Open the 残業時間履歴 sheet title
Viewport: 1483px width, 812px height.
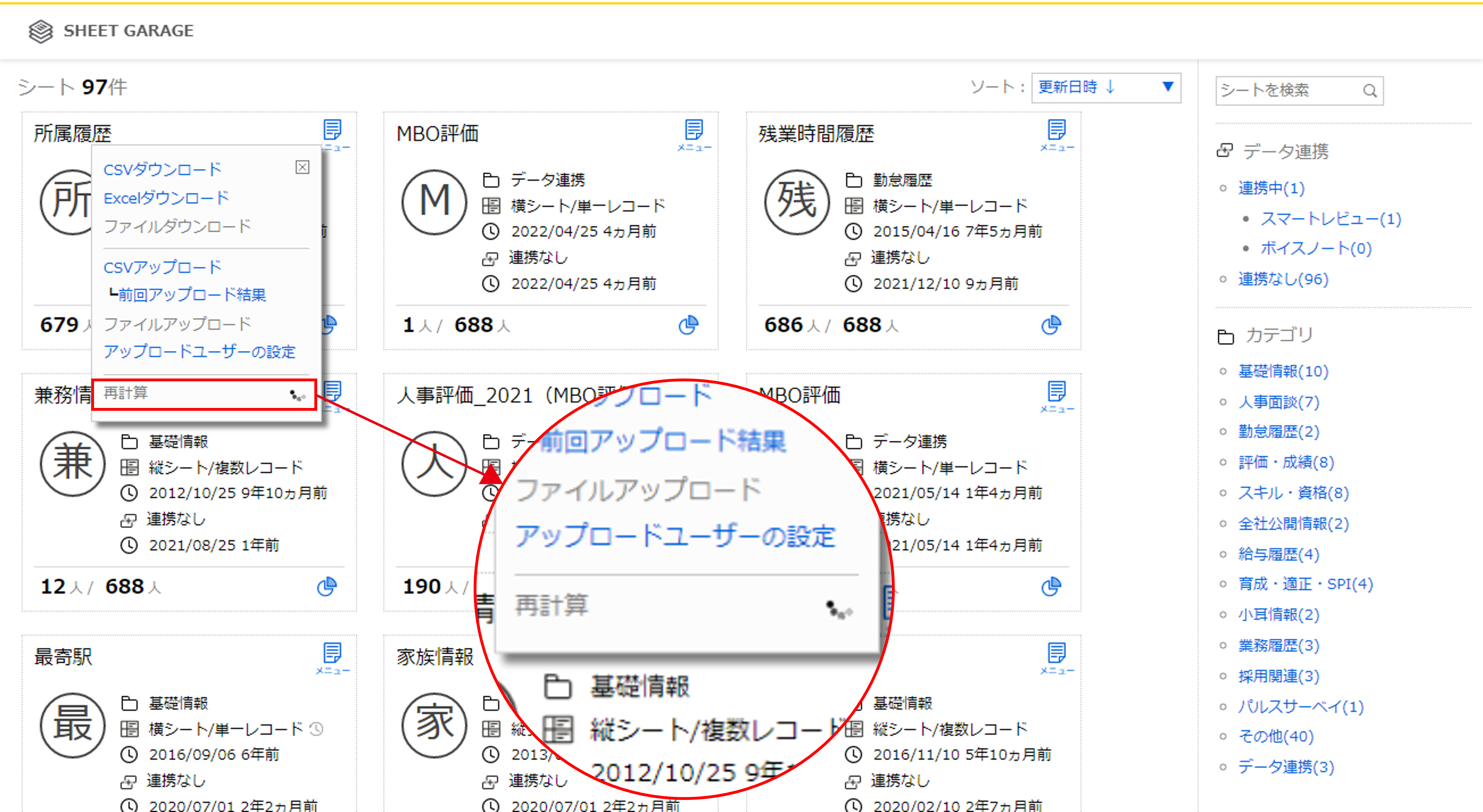816,134
